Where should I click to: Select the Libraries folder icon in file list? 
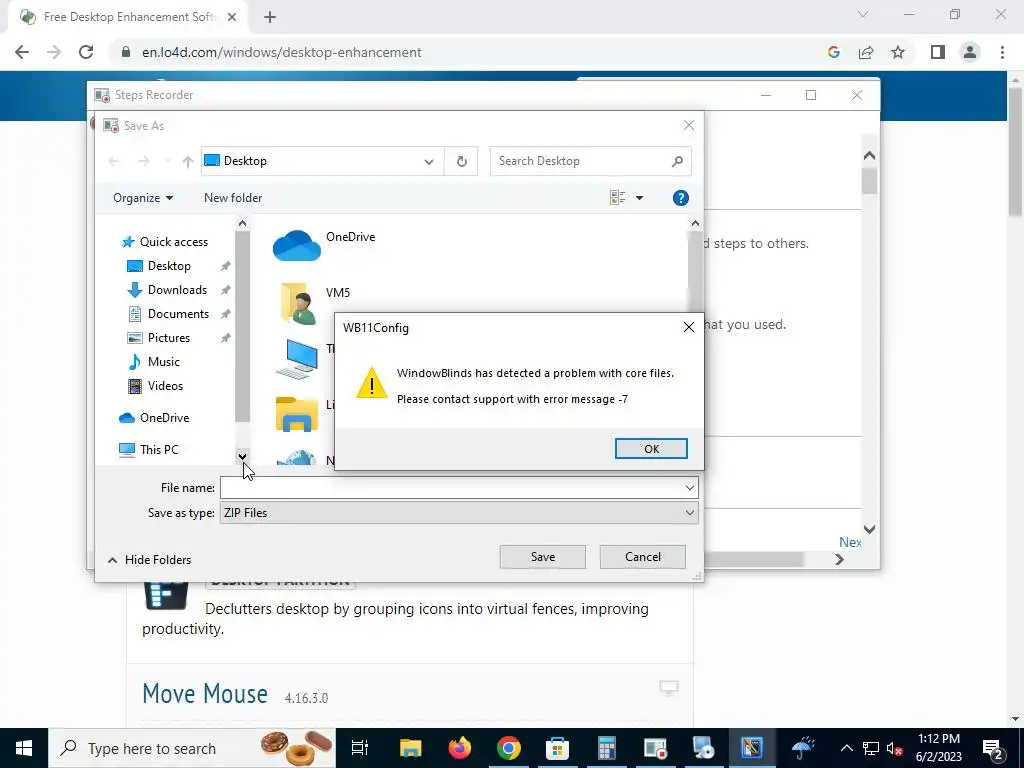pyautogui.click(x=297, y=414)
